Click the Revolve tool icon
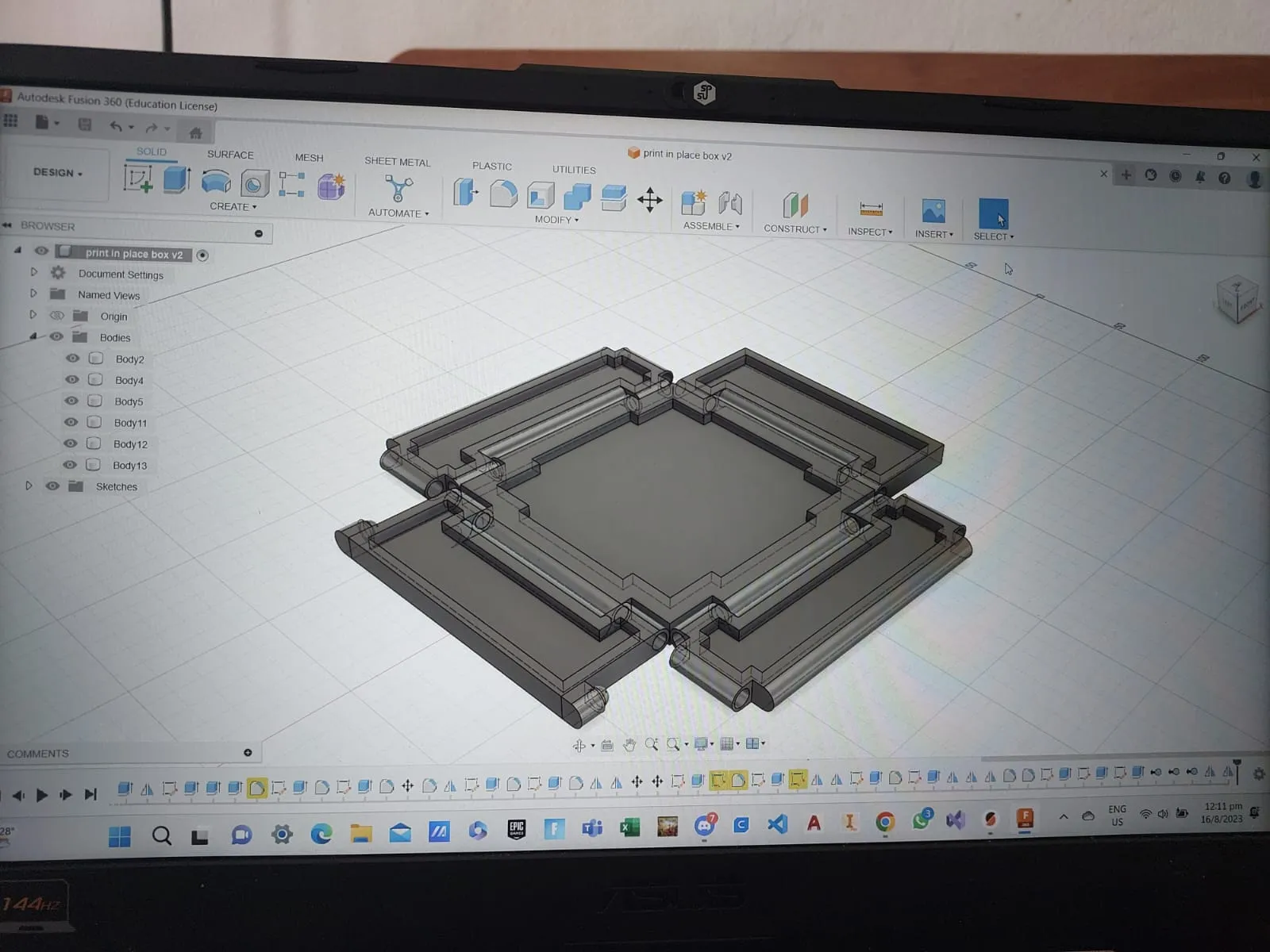 pyautogui.click(x=216, y=182)
